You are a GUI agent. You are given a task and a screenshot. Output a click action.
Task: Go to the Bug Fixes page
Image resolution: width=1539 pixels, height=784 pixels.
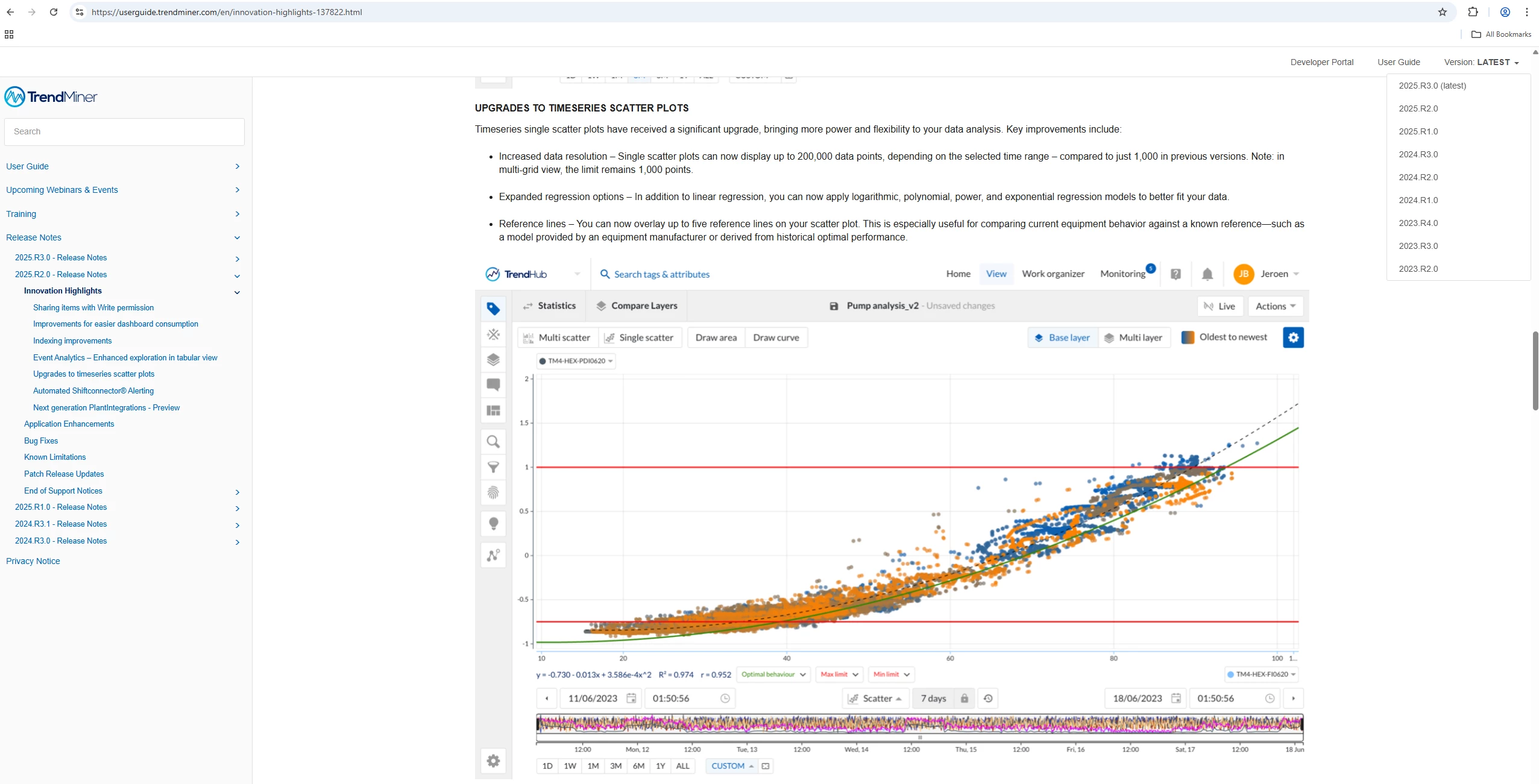[41, 441]
